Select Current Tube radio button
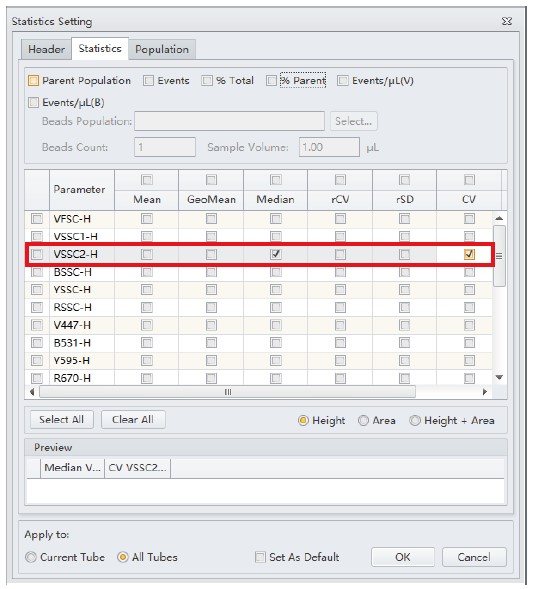Screen dimensions: 537x589 (31, 557)
